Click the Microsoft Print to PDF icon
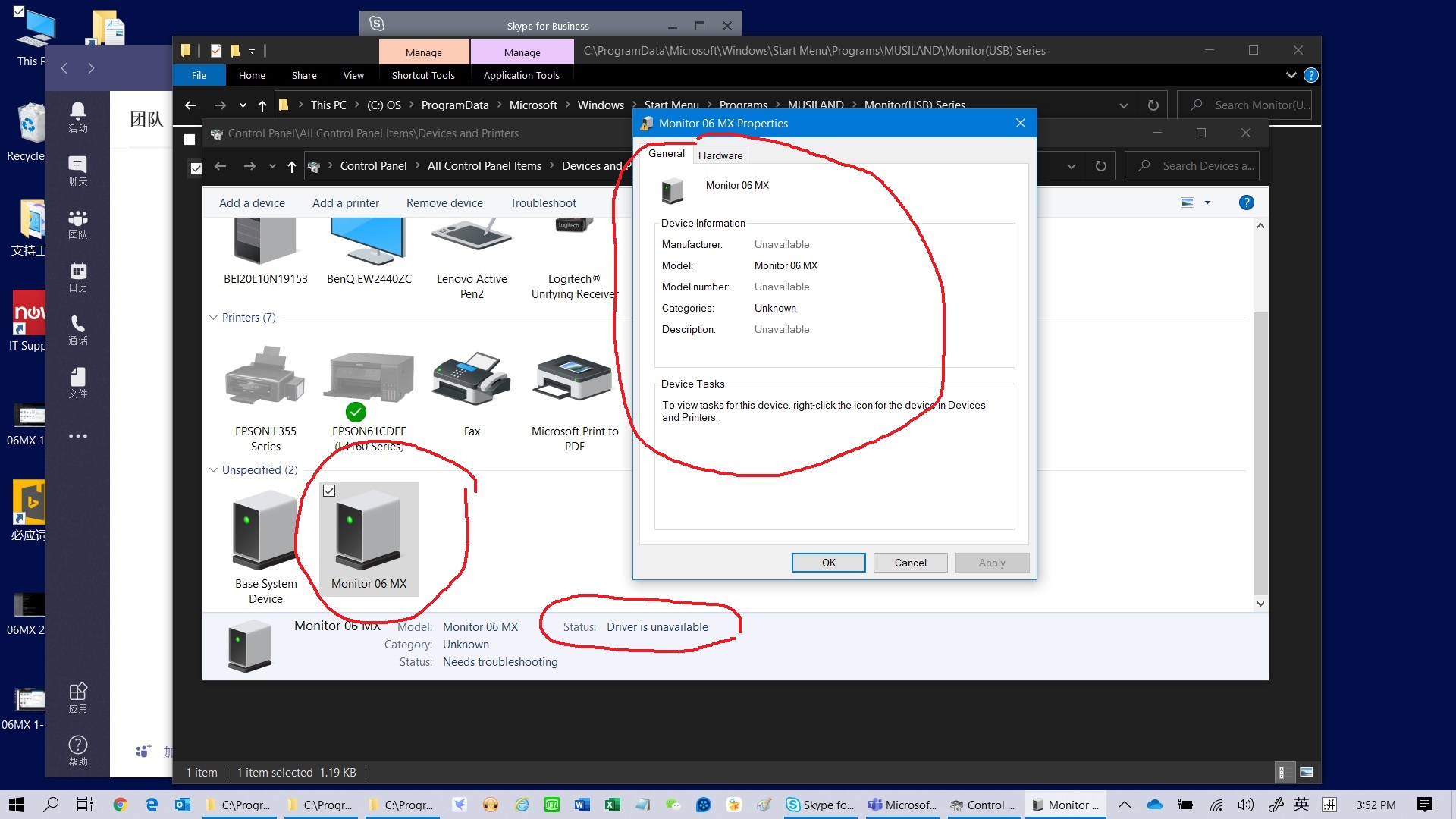This screenshot has height=819, width=1456. (574, 378)
